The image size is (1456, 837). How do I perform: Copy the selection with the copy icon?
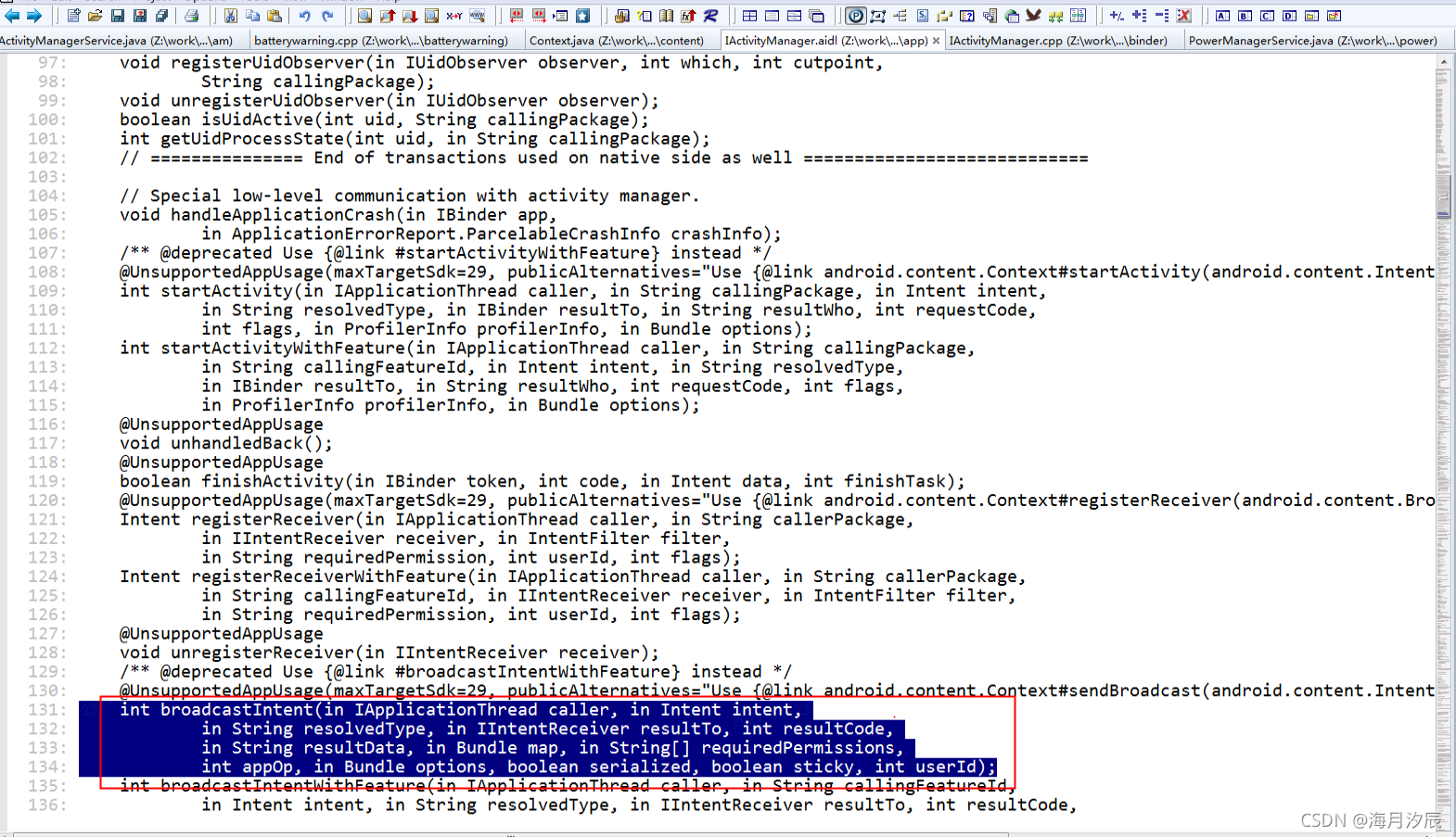pyautogui.click(x=252, y=16)
